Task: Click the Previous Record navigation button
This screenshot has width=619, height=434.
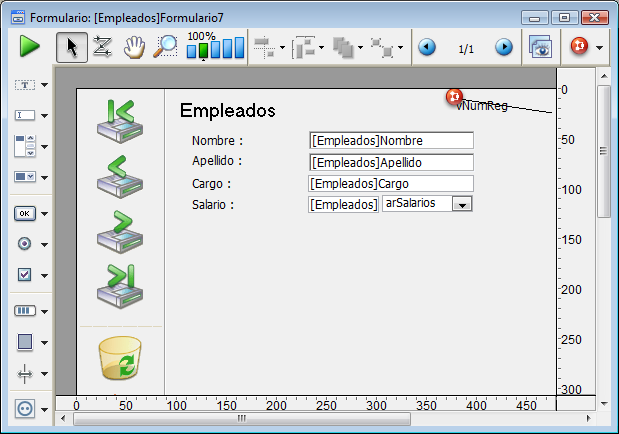Action: (x=120, y=176)
